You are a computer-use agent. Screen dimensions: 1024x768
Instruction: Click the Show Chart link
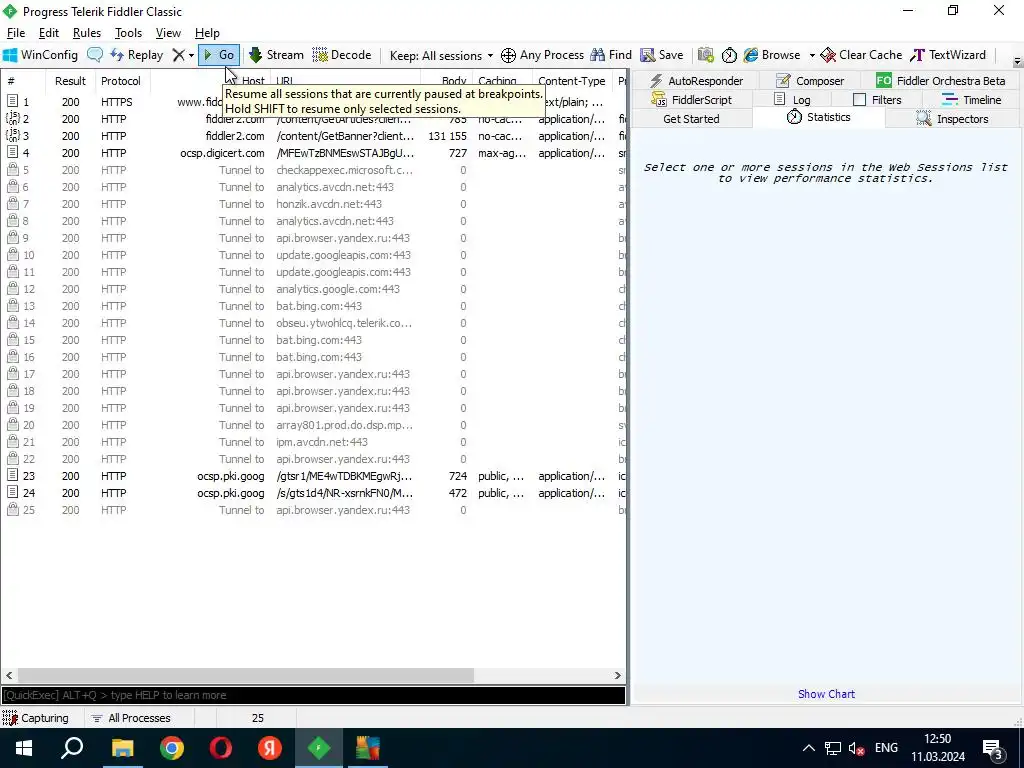(x=826, y=694)
